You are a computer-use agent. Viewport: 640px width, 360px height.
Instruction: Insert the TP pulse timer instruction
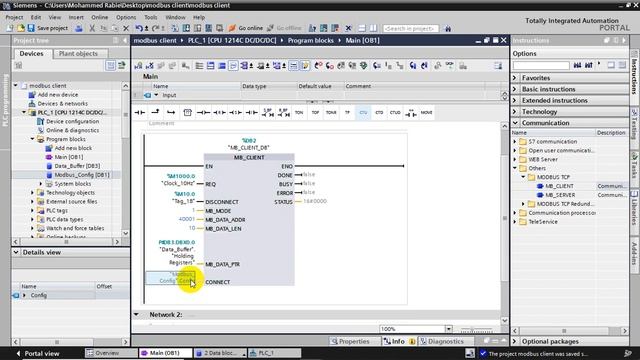pos(347,112)
